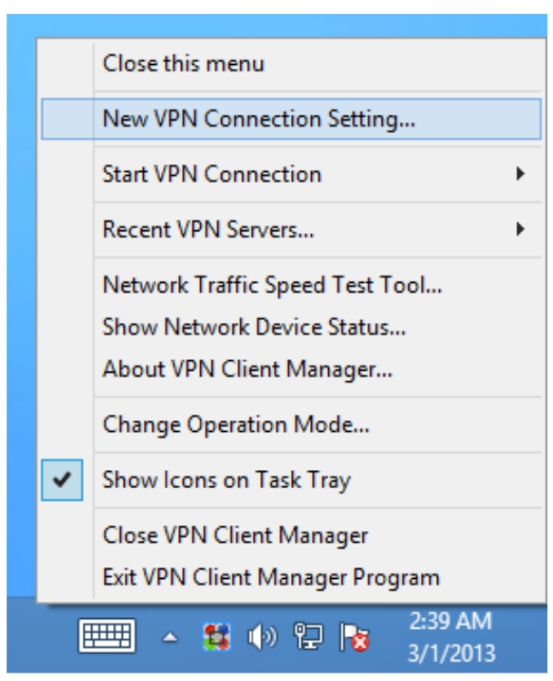Open the taskbar clock and date

click(x=451, y=637)
